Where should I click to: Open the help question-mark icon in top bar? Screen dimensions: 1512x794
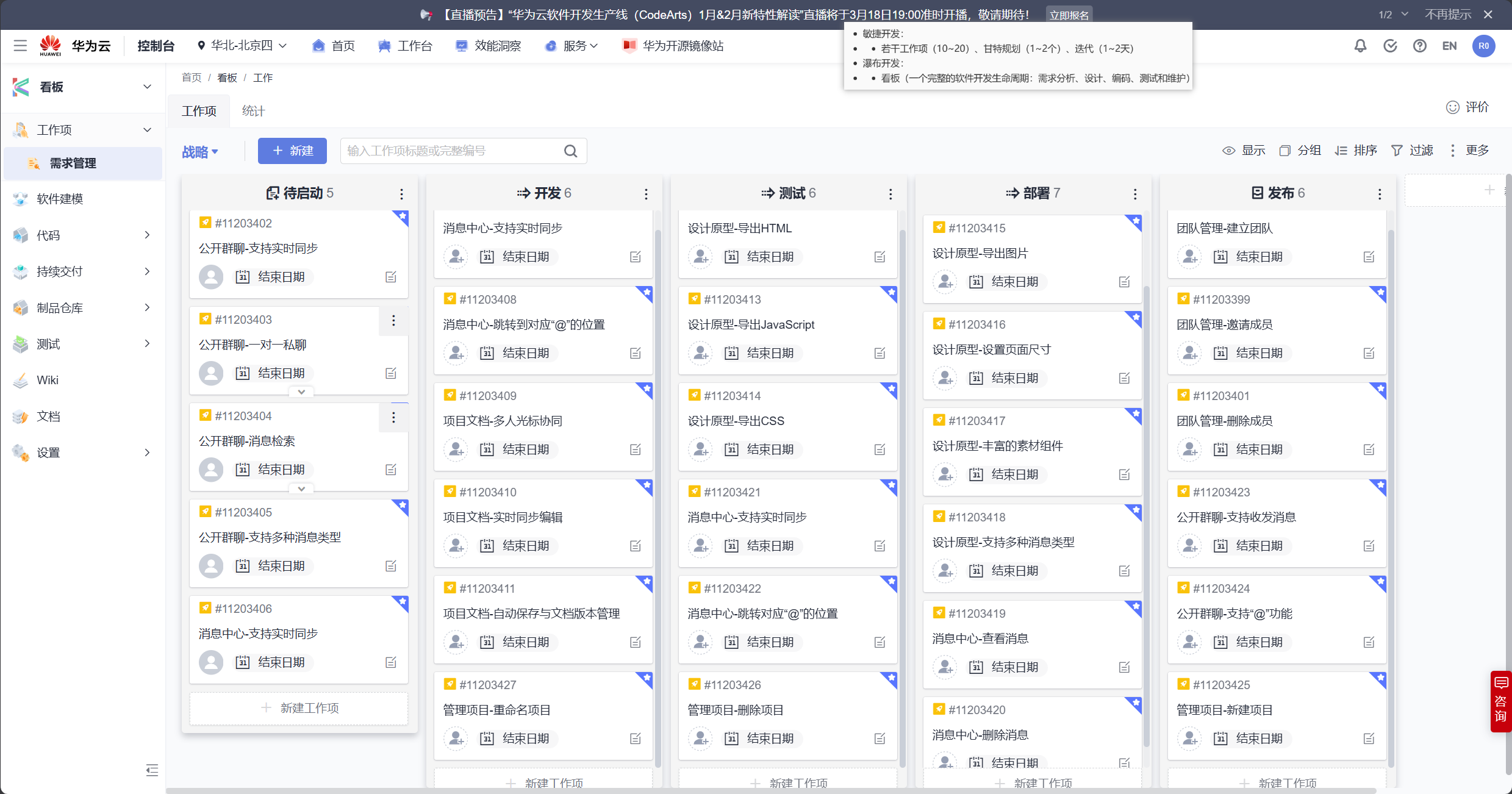(1420, 45)
